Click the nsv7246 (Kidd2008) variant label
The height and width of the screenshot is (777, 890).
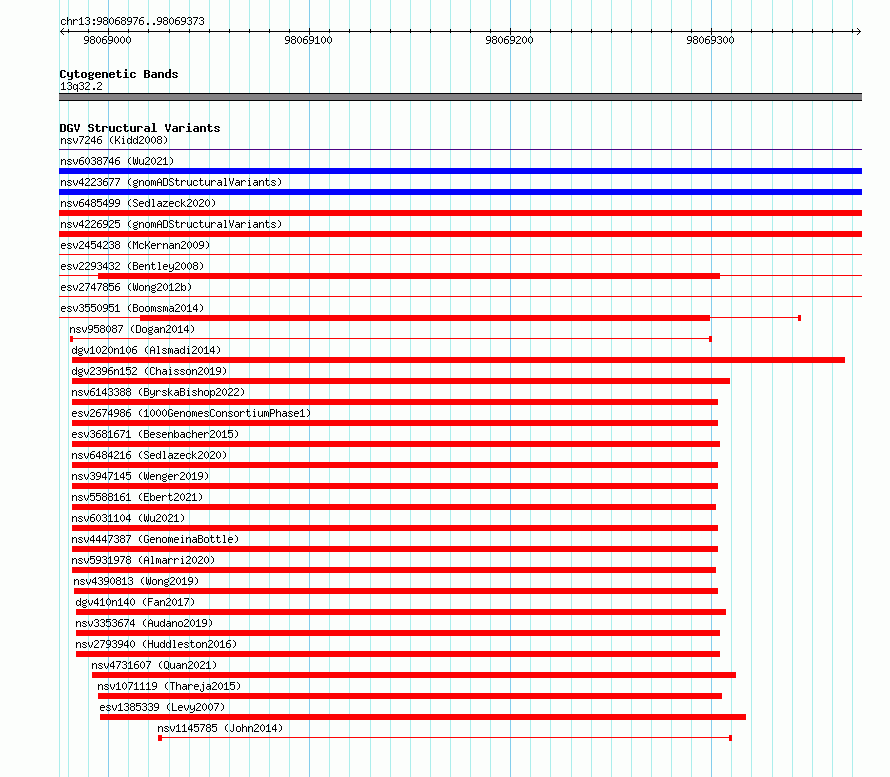114,140
